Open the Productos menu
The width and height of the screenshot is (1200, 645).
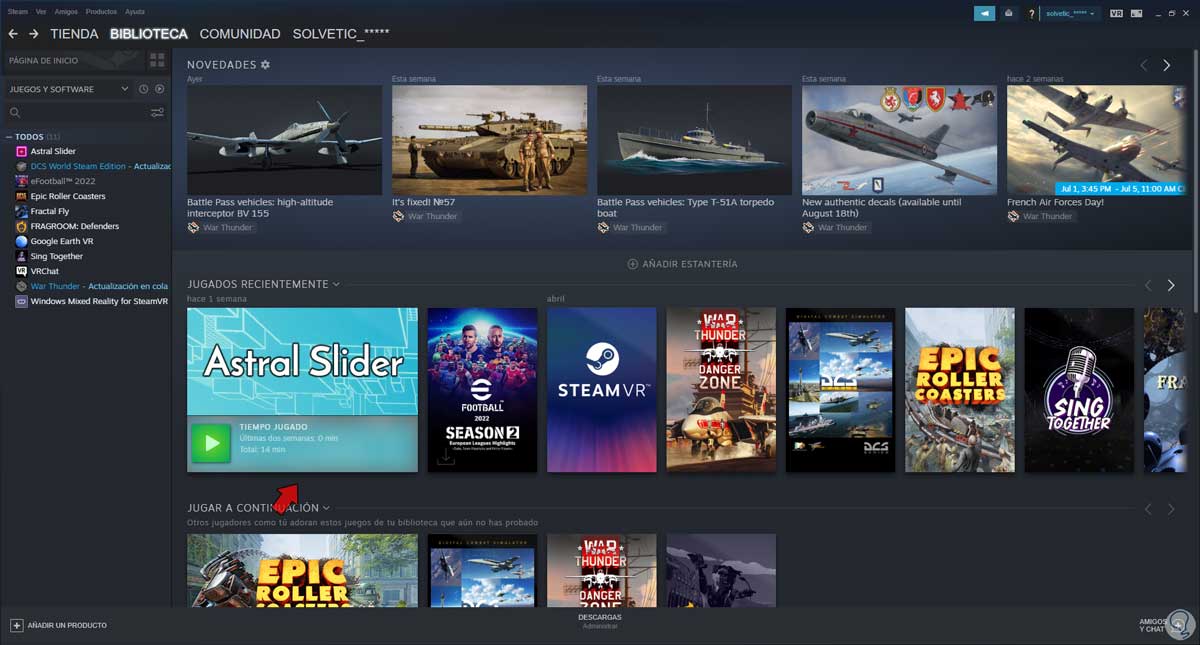(x=101, y=11)
